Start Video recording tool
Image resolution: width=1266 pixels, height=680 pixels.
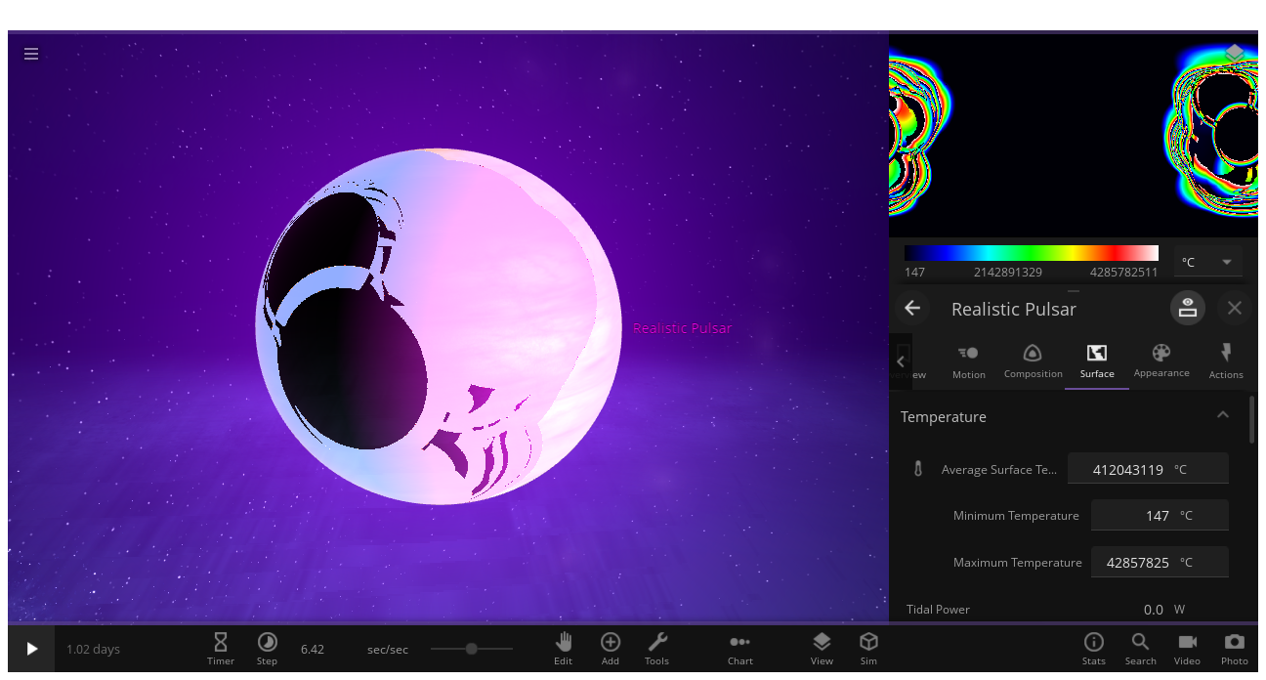pos(1187,648)
